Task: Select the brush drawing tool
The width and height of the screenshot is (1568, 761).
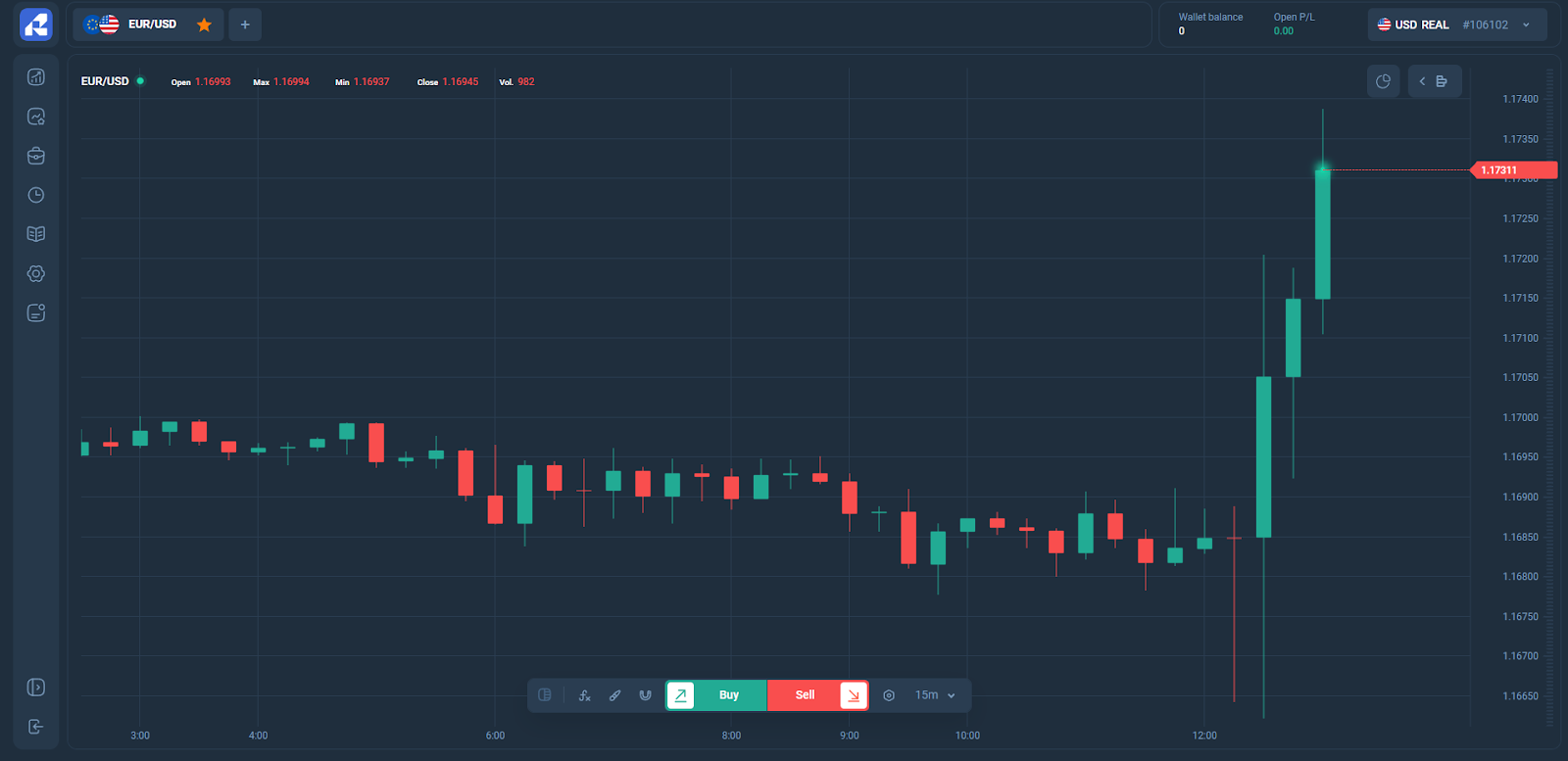Action: click(614, 695)
